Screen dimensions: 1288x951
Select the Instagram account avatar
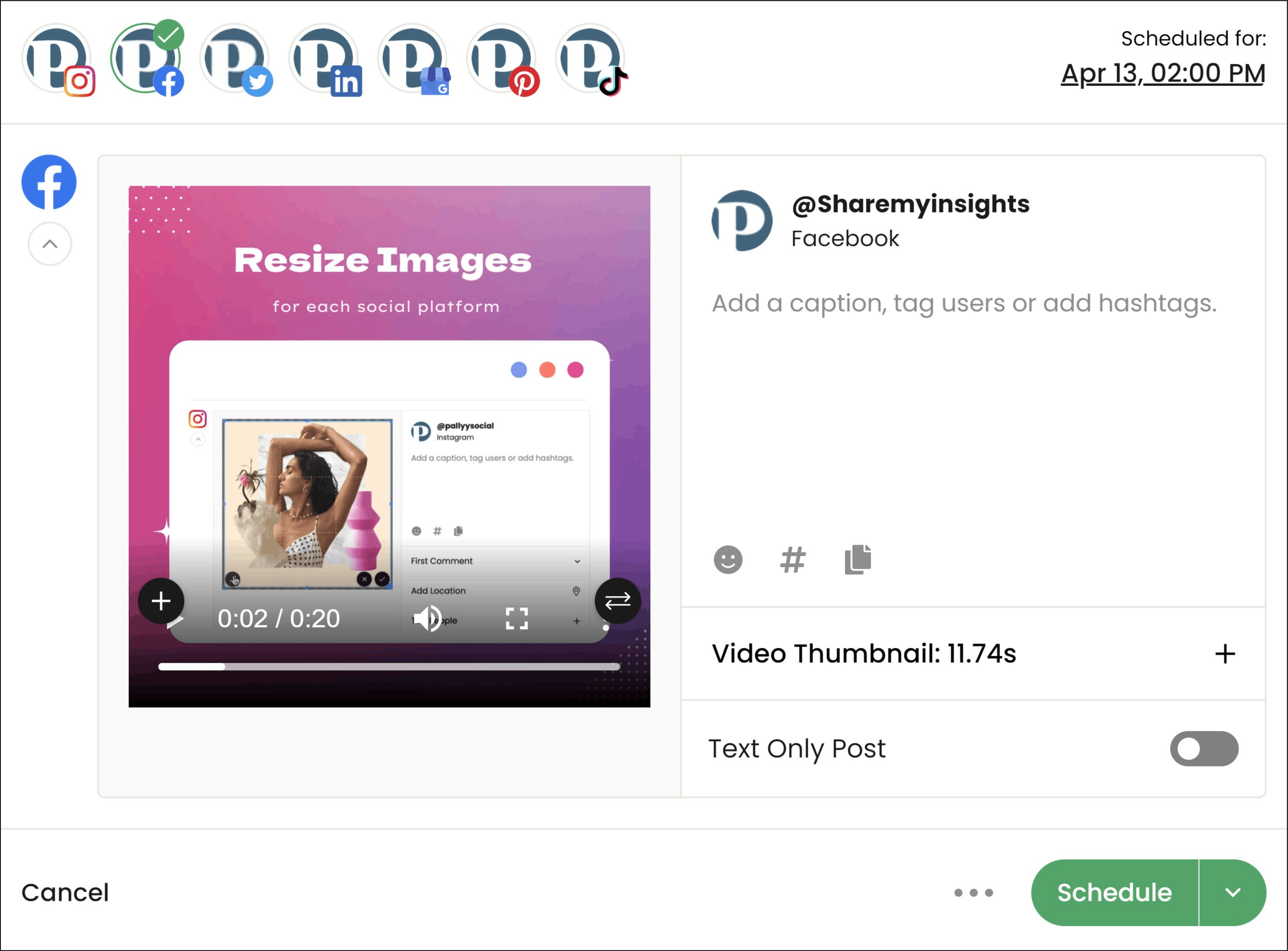click(x=57, y=59)
